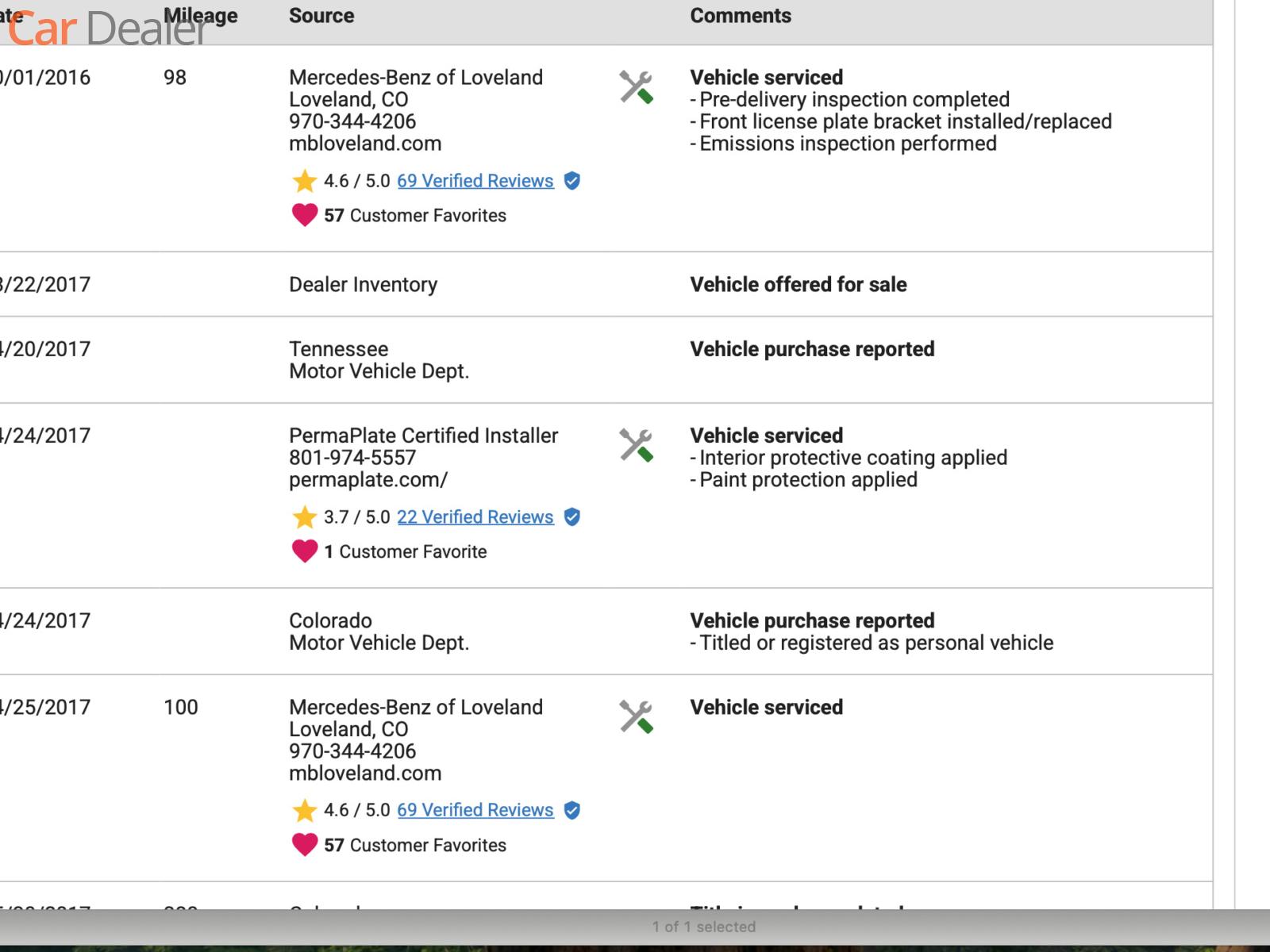Screen dimensions: 1270x952
Task: Click the Source column header
Action: (x=321, y=16)
